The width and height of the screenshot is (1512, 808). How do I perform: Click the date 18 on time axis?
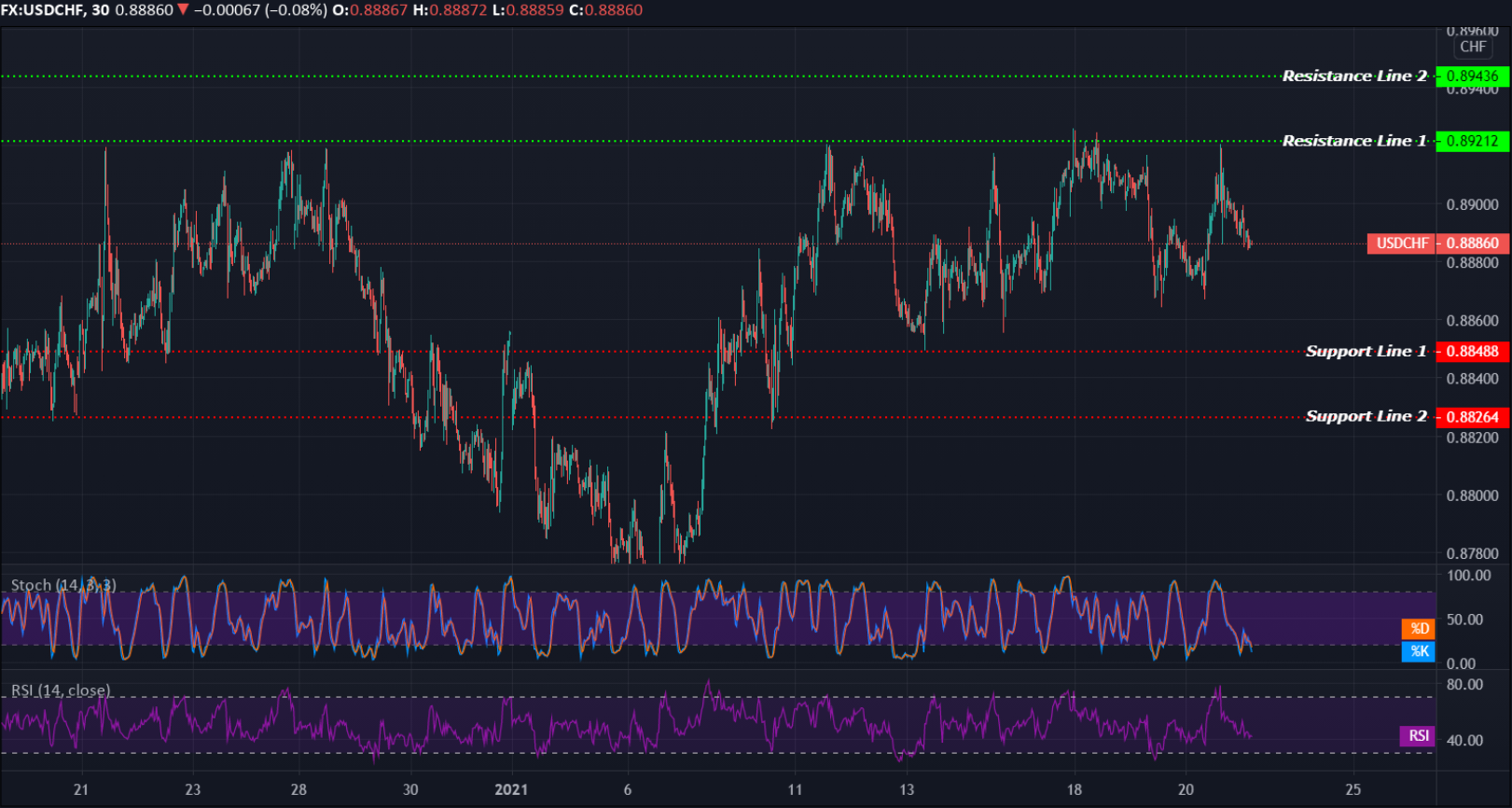1075,789
